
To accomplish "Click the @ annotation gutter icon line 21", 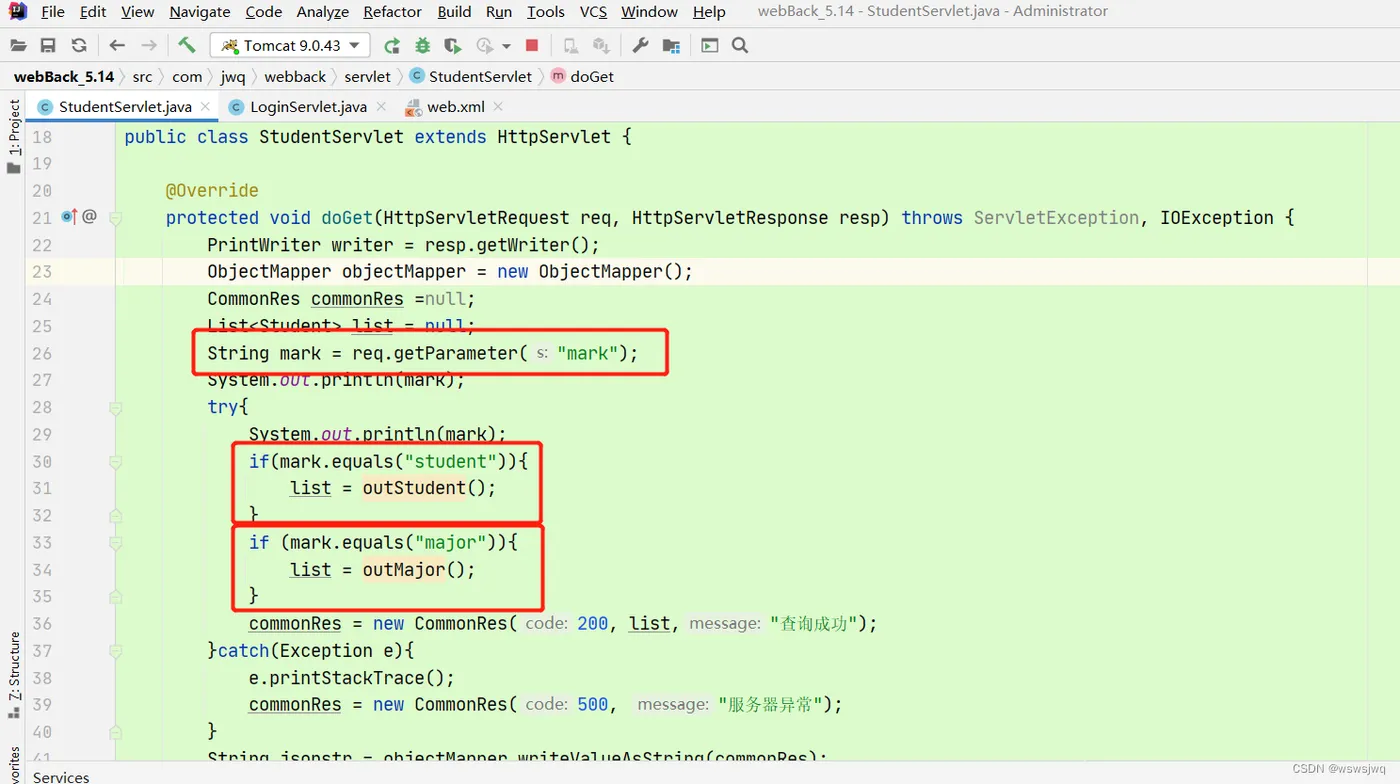I will [89, 216].
